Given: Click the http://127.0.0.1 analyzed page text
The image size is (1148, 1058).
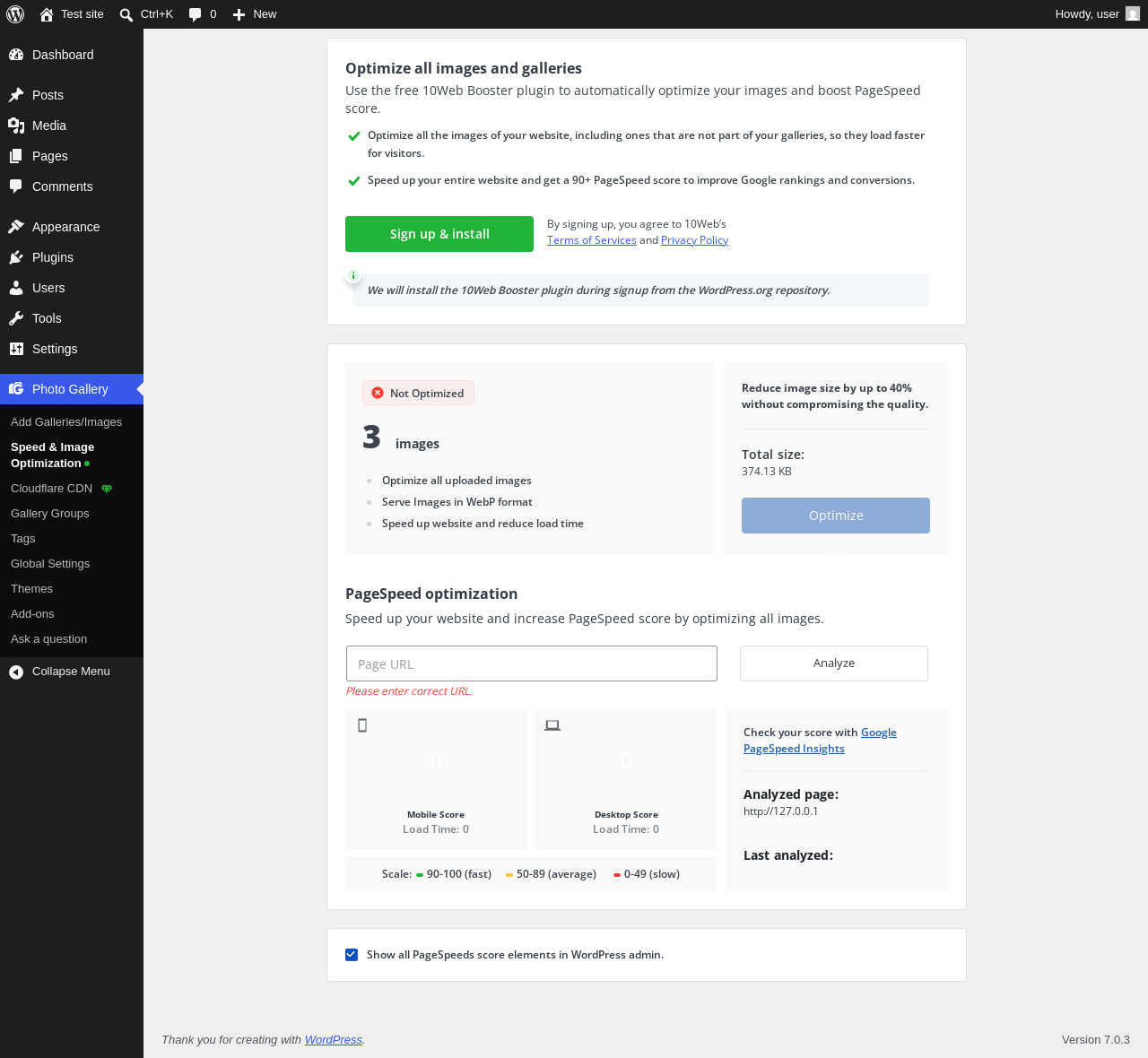Looking at the screenshot, I should pos(780,811).
